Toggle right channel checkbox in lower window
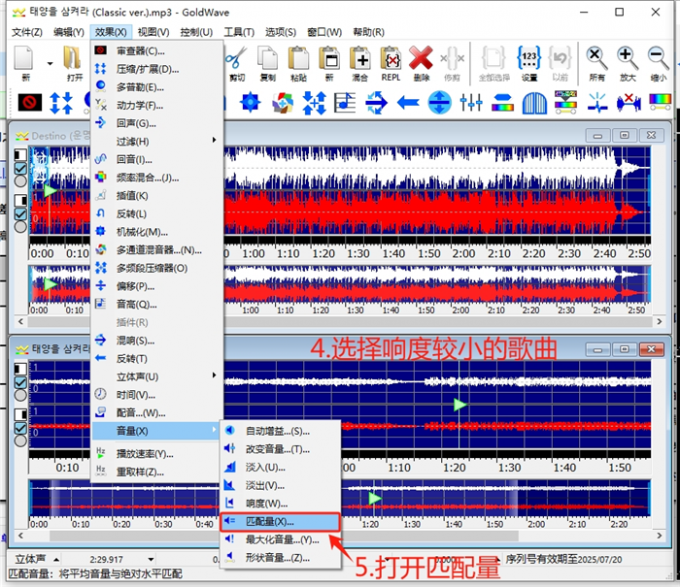Viewport: 680px width, 587px height. click(20, 428)
